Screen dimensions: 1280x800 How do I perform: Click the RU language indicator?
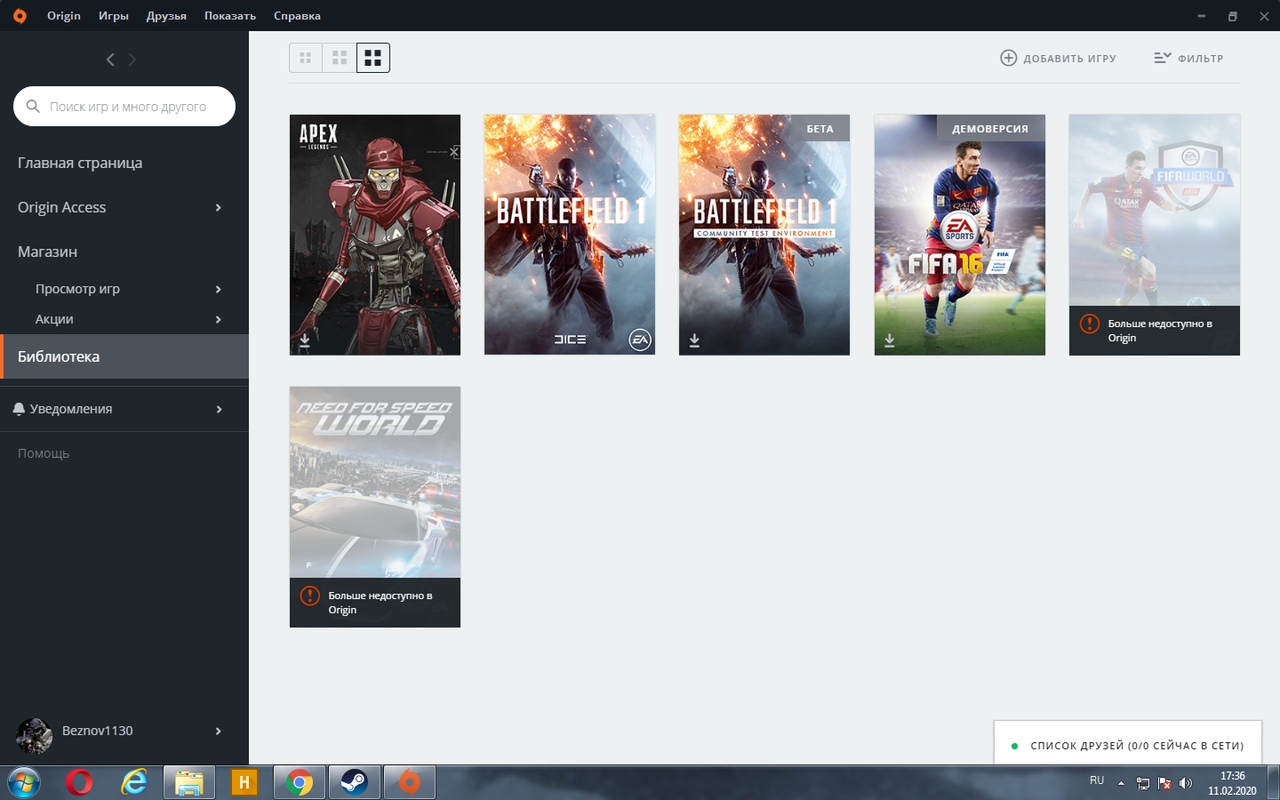[x=1096, y=780]
